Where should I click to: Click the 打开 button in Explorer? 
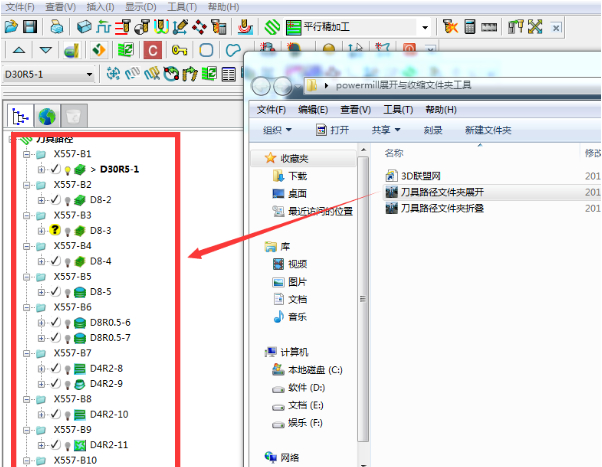tap(332, 130)
